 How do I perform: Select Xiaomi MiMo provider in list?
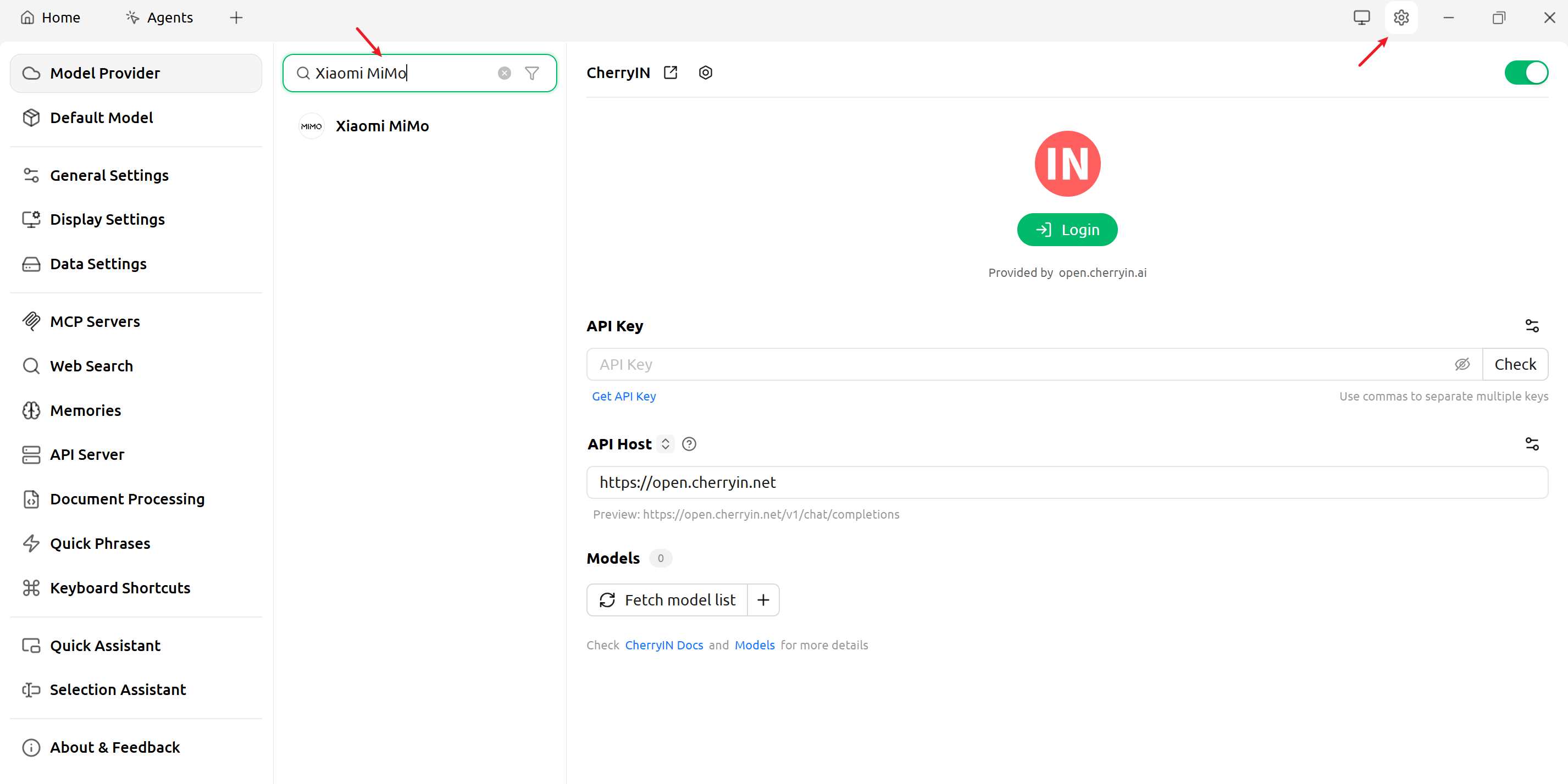[x=420, y=126]
